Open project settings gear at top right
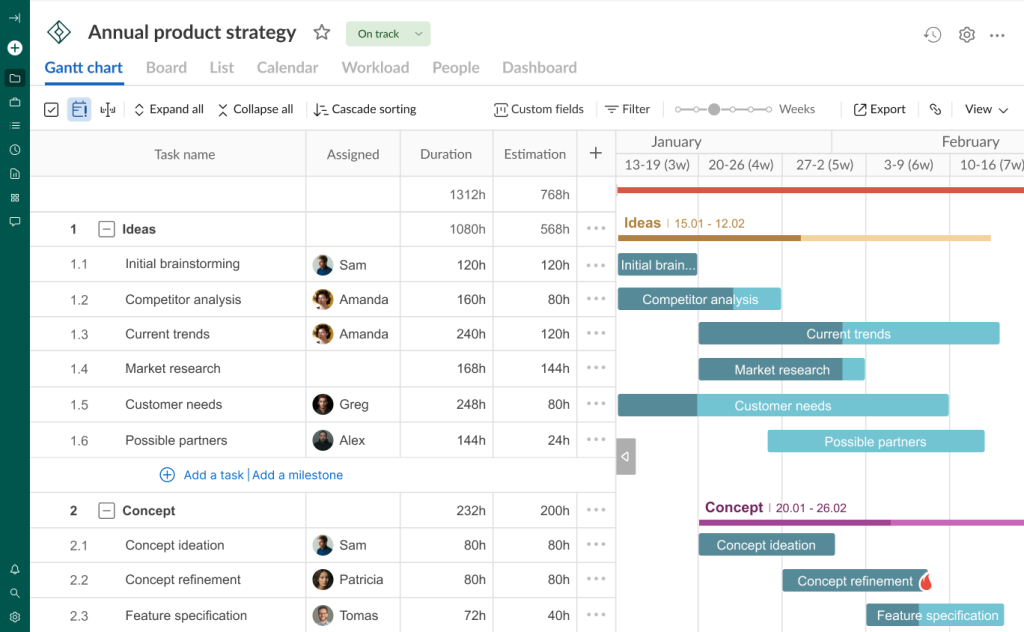 click(x=967, y=35)
